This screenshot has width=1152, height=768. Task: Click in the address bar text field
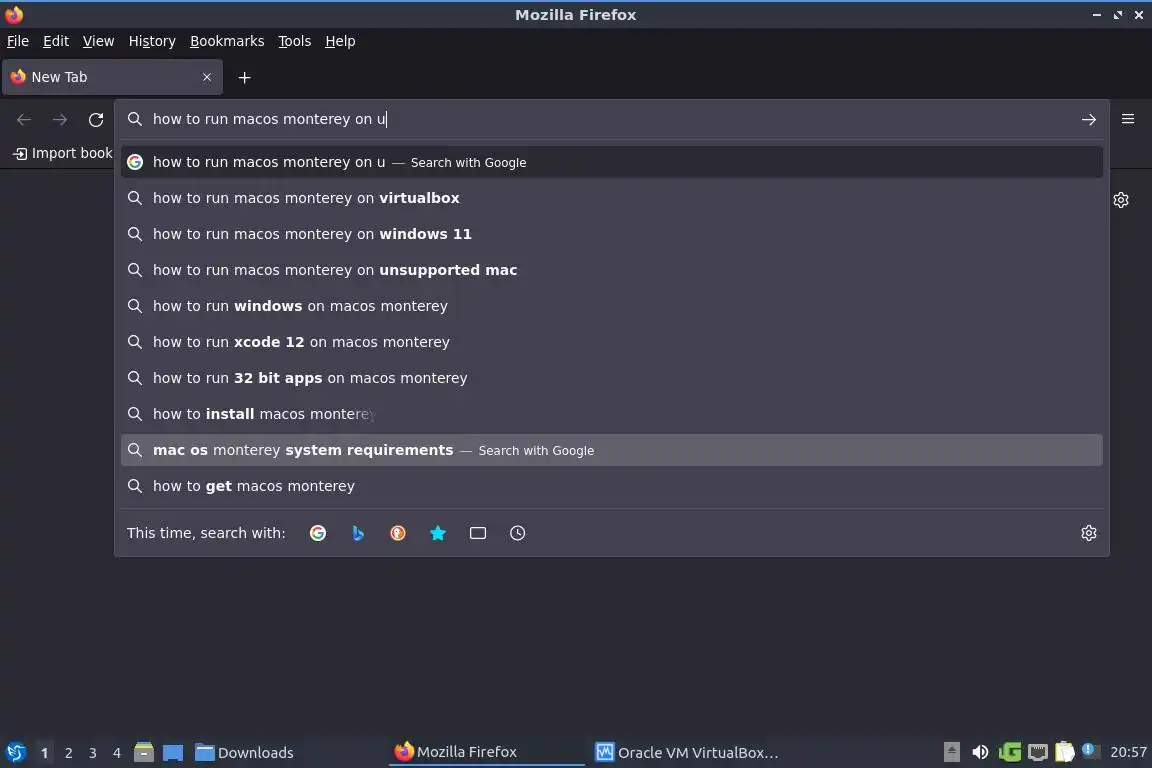(x=610, y=119)
